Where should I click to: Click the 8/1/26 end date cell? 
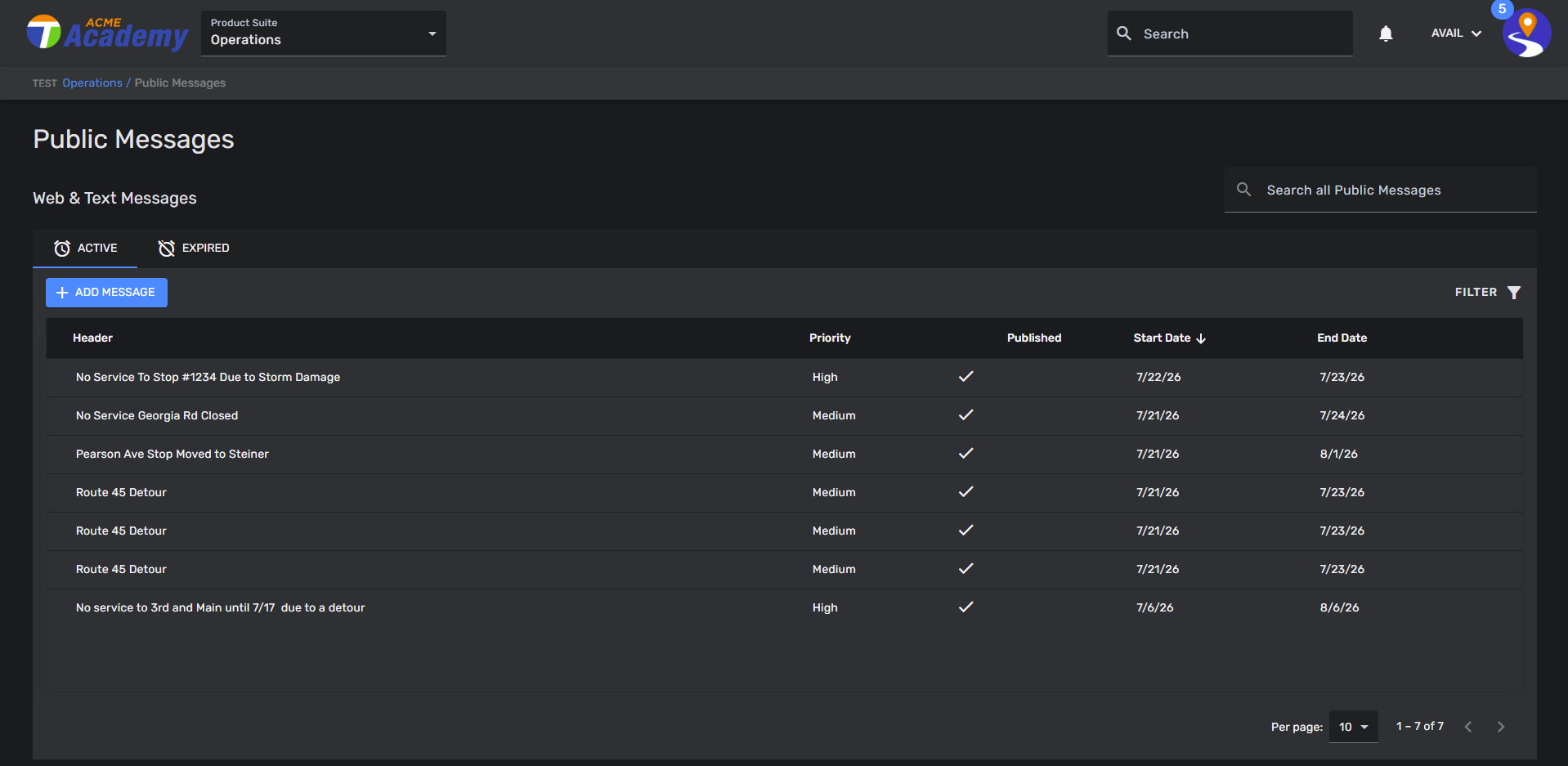[1339, 455]
